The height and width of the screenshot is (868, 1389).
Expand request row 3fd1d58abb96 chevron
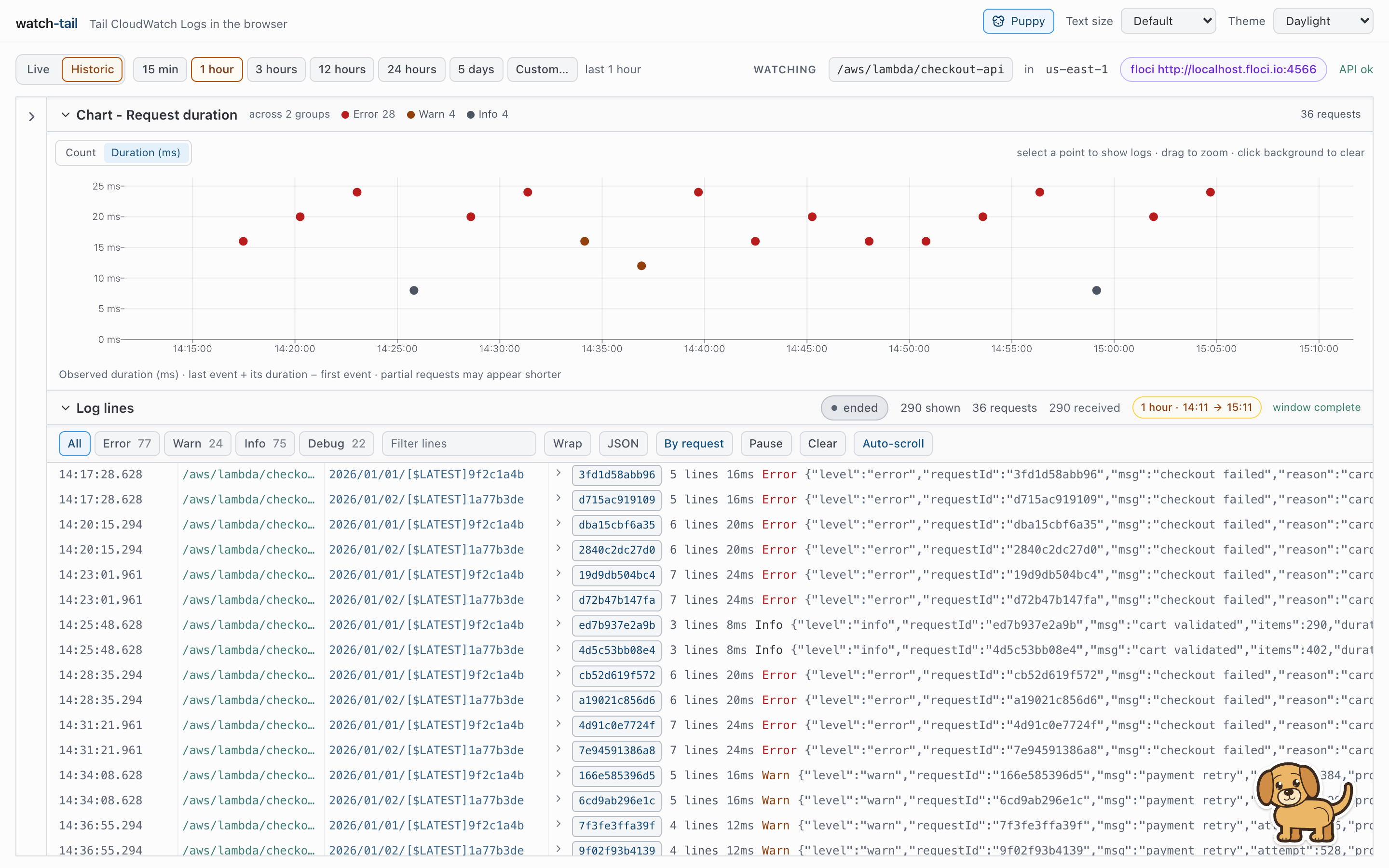(x=558, y=474)
